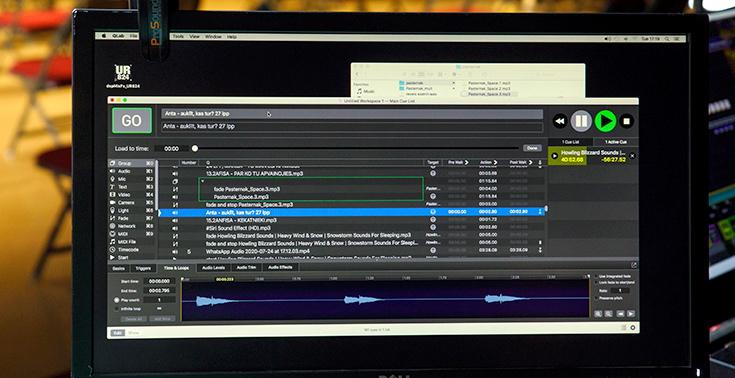Image resolution: width=735 pixels, height=378 pixels.
Task: Switch to the Audio Levels tab
Action: click(x=213, y=268)
